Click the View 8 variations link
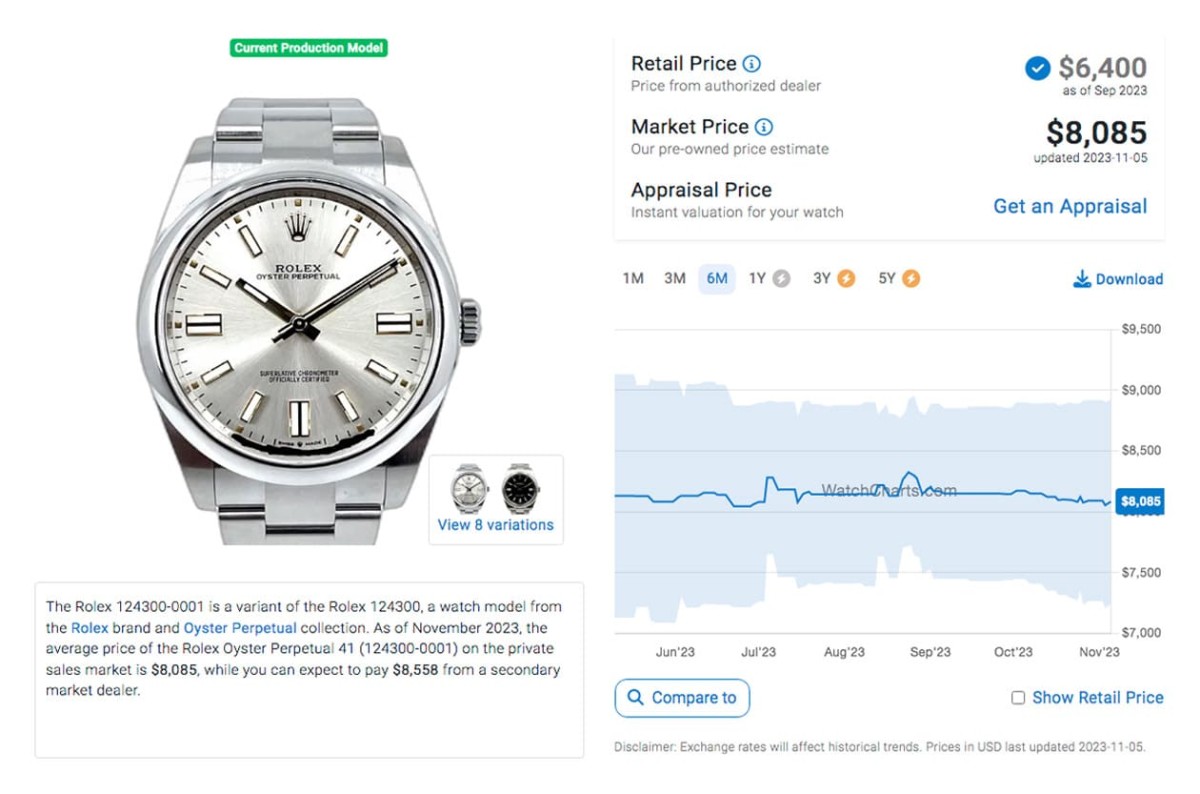This screenshot has width=1200, height=794. tap(495, 525)
